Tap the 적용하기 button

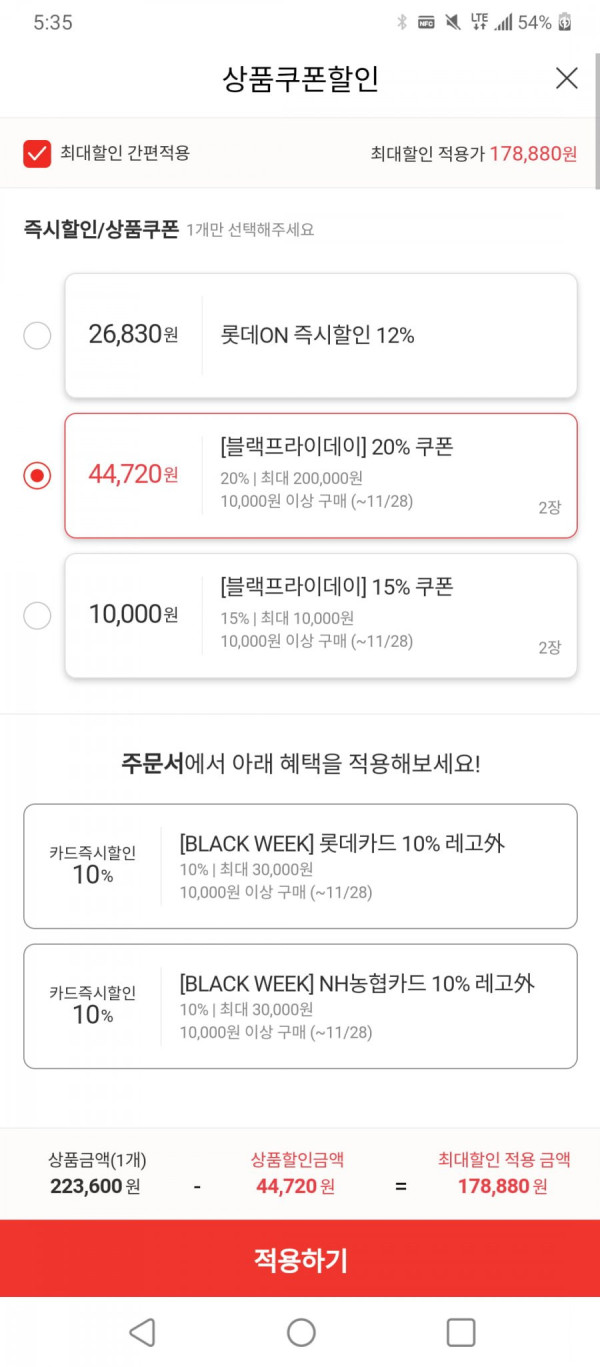(x=300, y=1259)
